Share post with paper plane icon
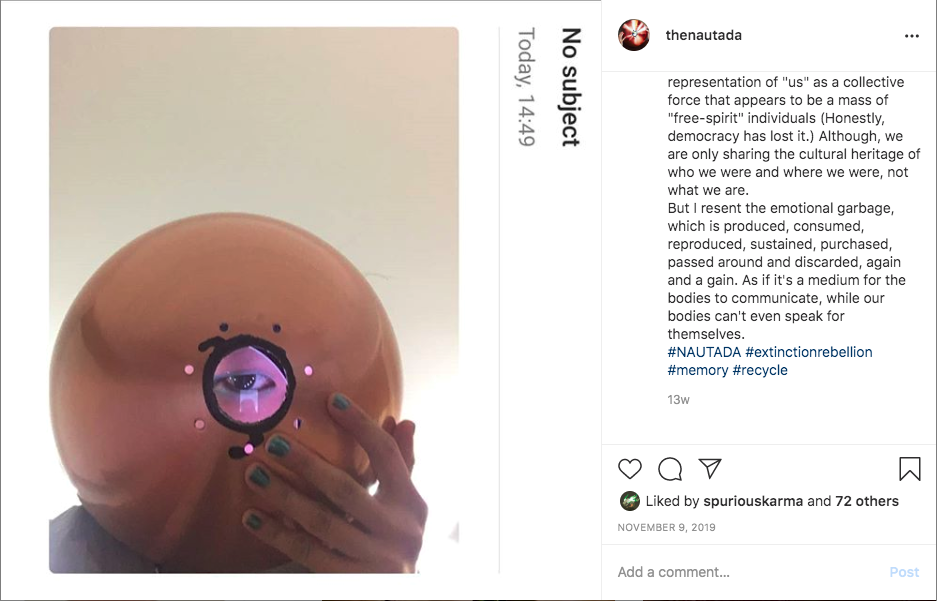Screen dimensions: 937x601 click(x=710, y=468)
